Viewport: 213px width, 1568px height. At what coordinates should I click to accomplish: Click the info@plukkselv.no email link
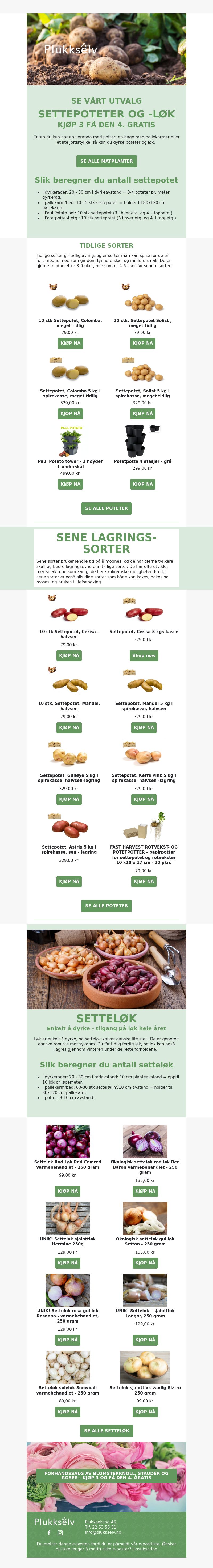click(x=103, y=1532)
